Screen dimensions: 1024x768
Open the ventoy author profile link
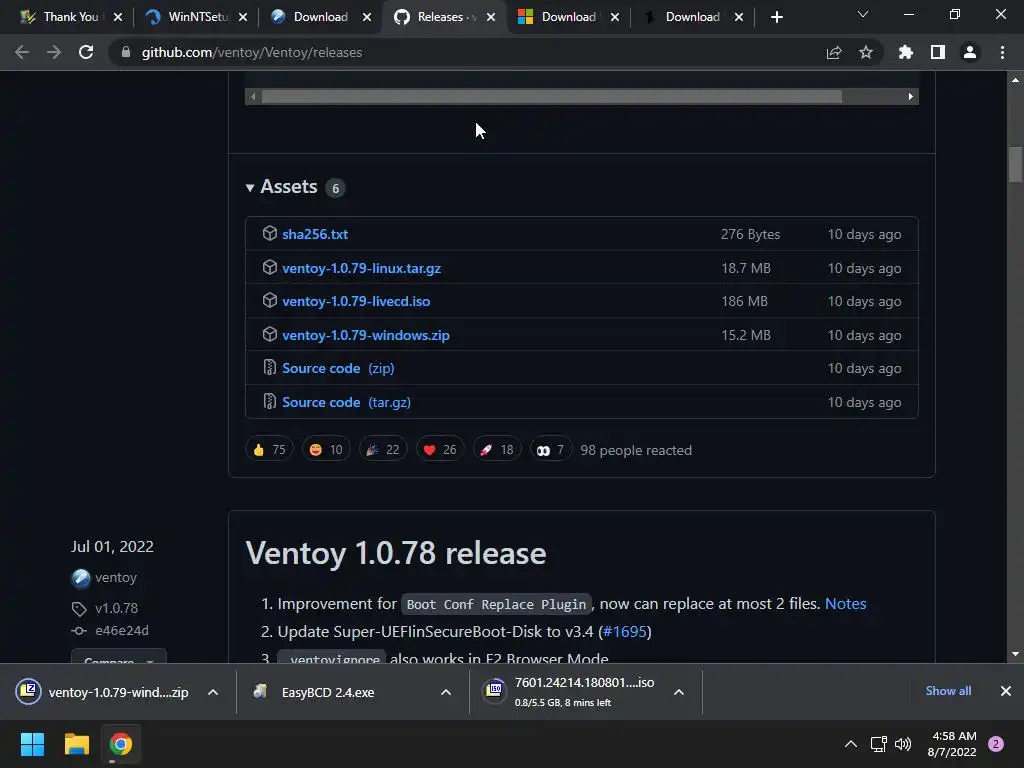point(116,577)
